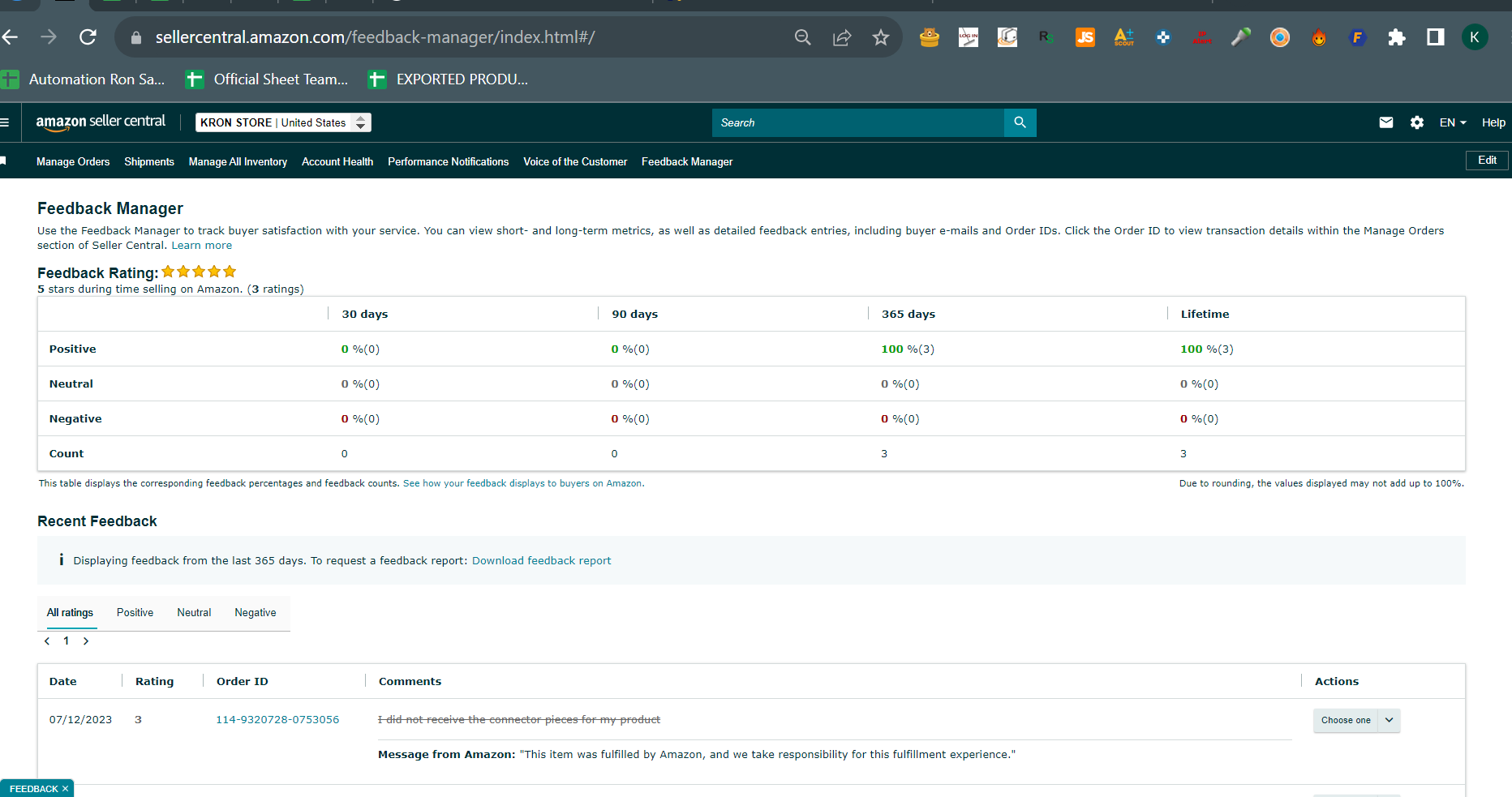Click the Date column header
1512x797 pixels.
[63, 682]
